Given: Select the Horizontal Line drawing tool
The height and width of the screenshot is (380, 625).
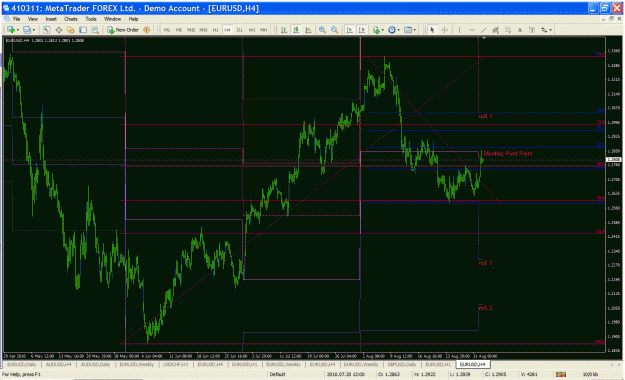Looking at the screenshot, I should click(x=472, y=30).
